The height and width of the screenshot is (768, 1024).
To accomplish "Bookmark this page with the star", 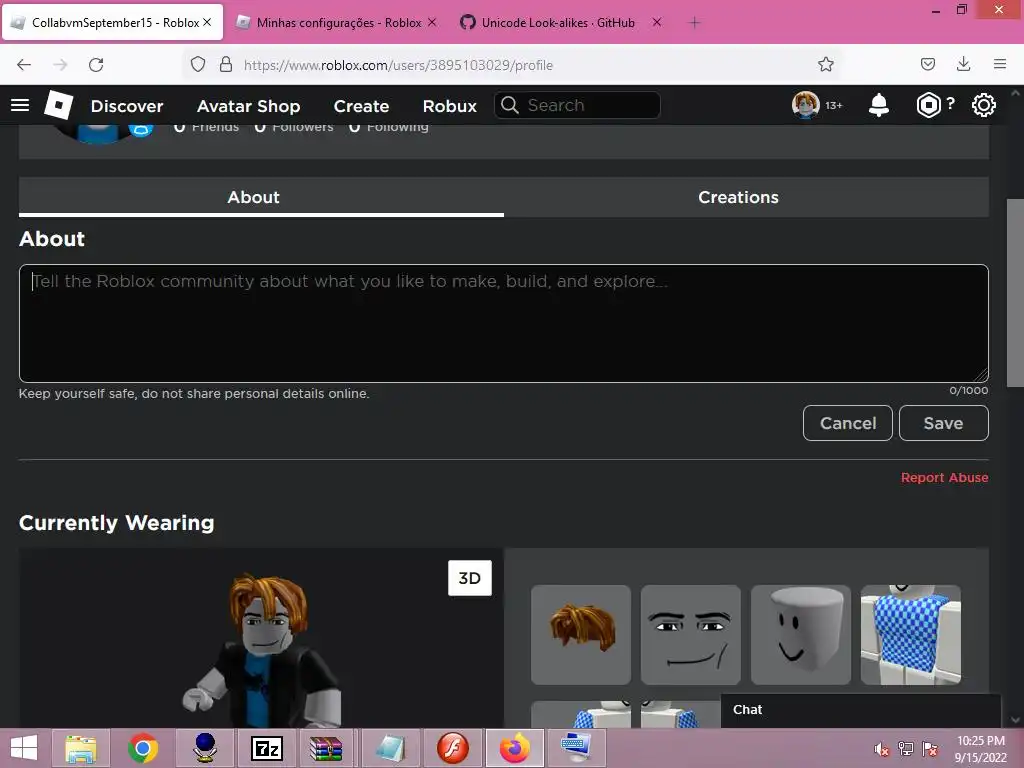I will 825,64.
